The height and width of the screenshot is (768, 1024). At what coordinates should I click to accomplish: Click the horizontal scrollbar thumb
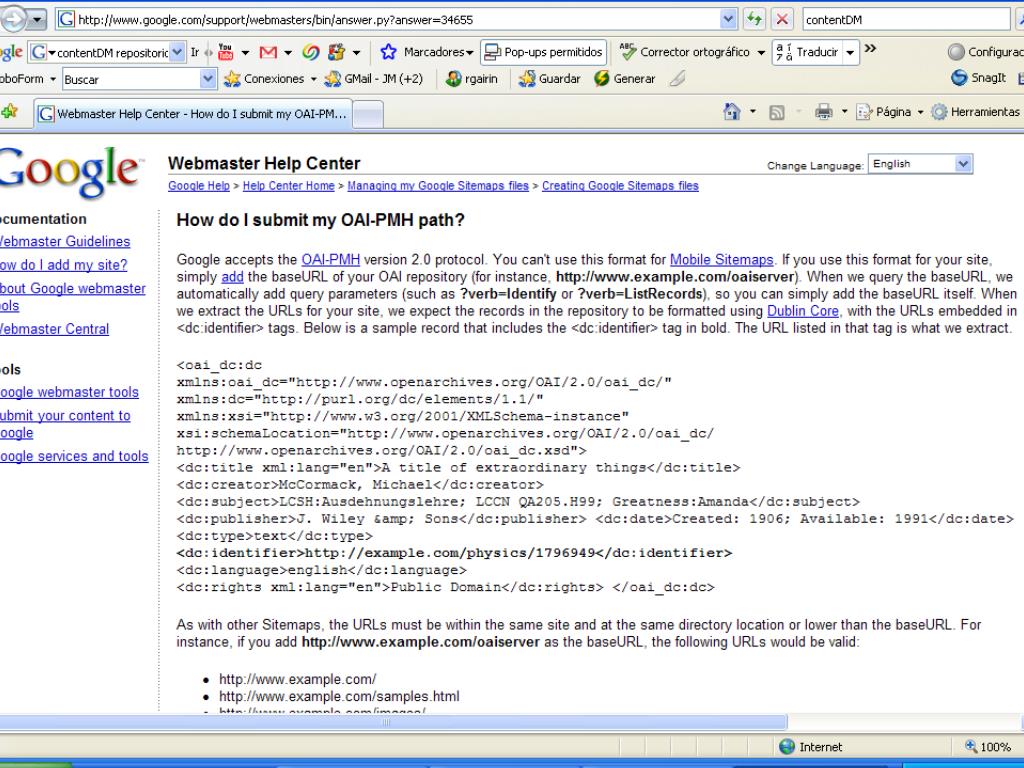coord(393,722)
